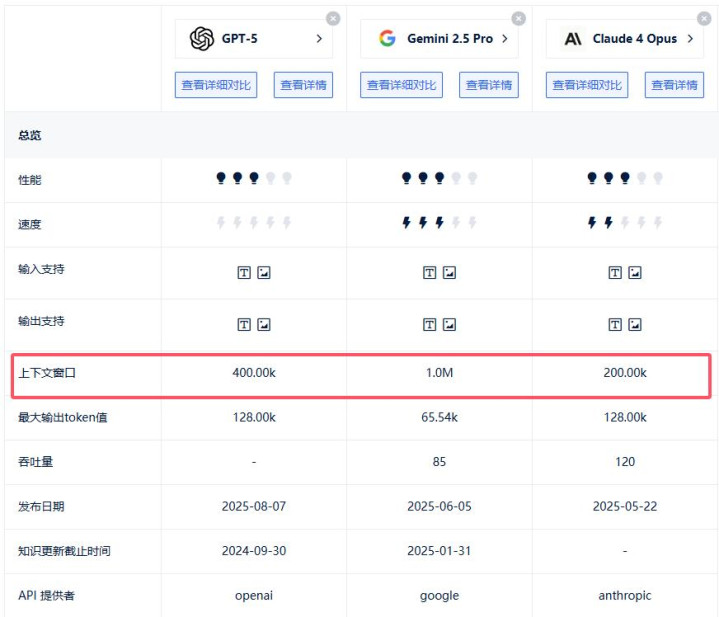719x617 pixels.
Task: Click the 吞吐量 row label
Action: (x=35, y=462)
